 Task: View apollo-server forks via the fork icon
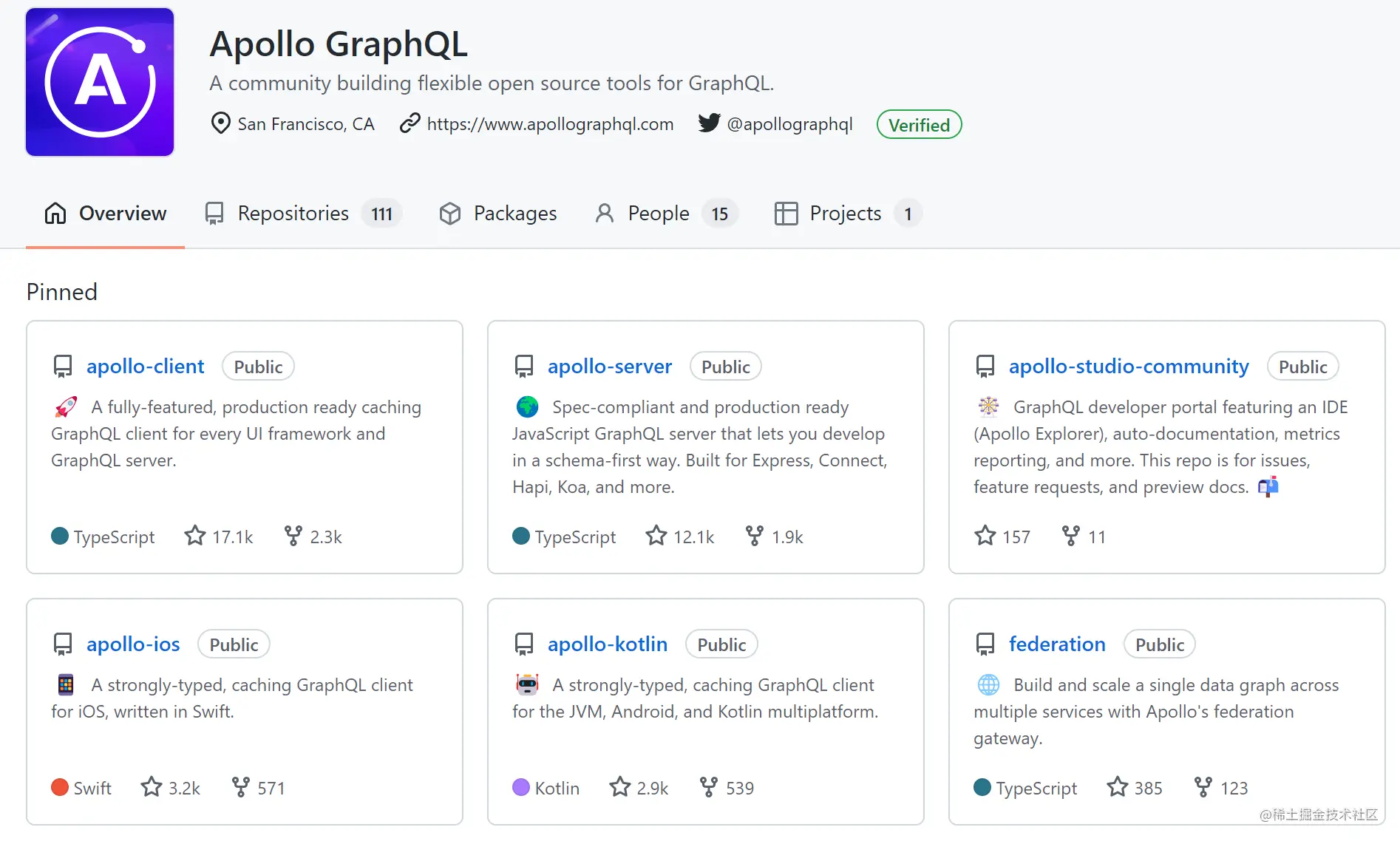point(755,536)
